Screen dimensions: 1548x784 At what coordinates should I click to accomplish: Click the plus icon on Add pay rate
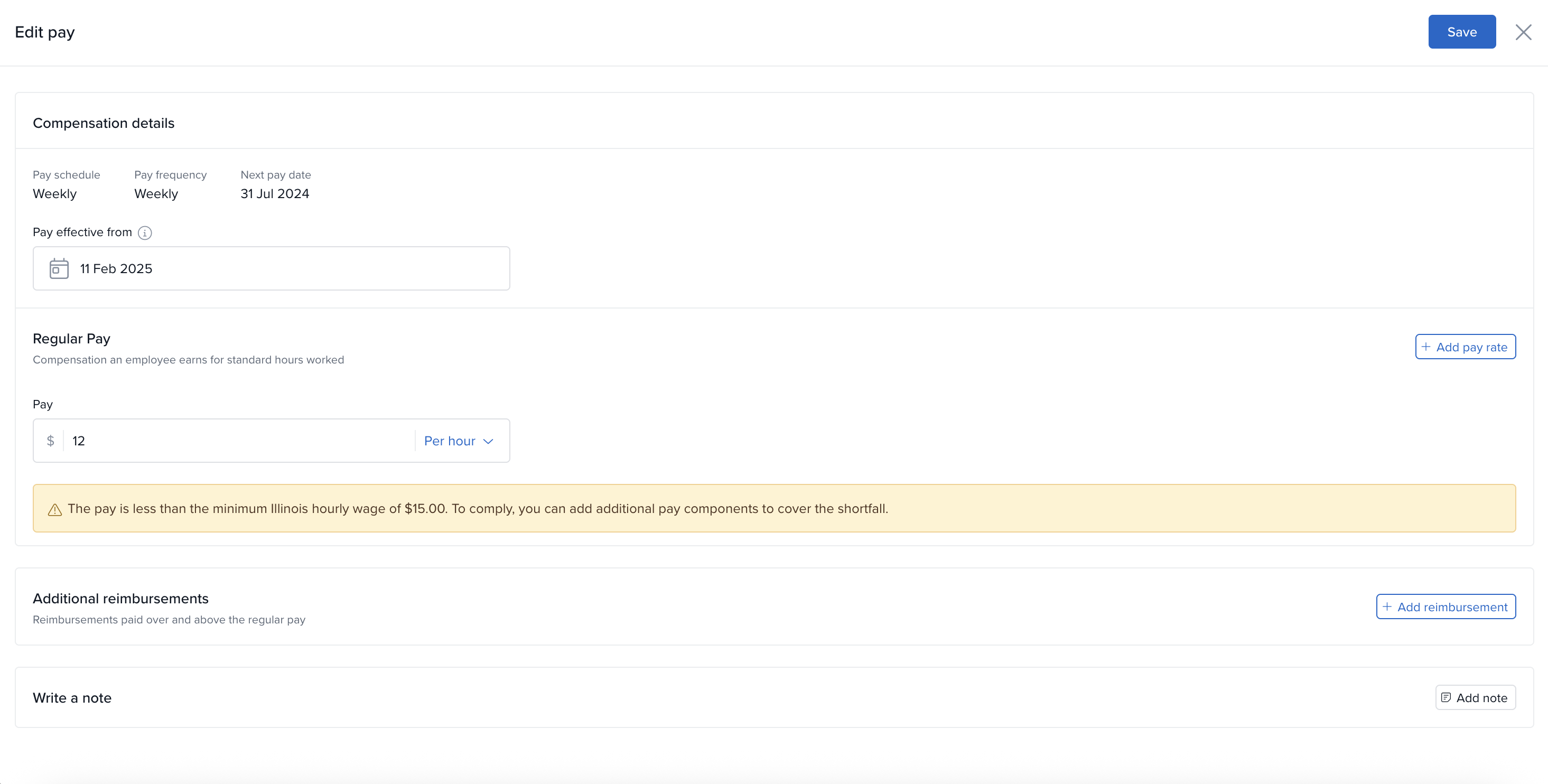click(x=1426, y=347)
